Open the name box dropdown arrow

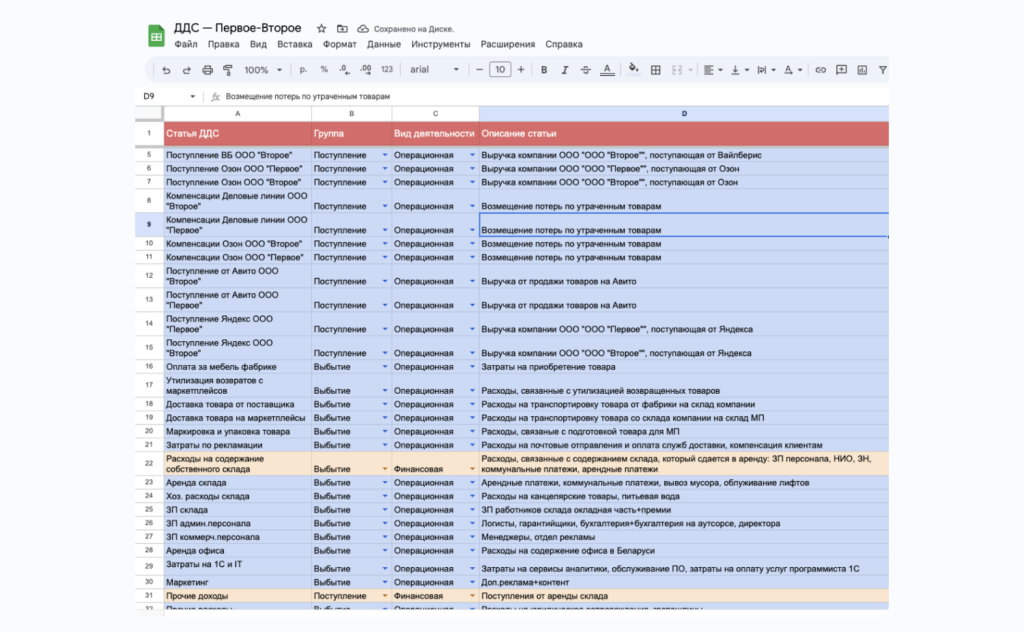coord(193,97)
